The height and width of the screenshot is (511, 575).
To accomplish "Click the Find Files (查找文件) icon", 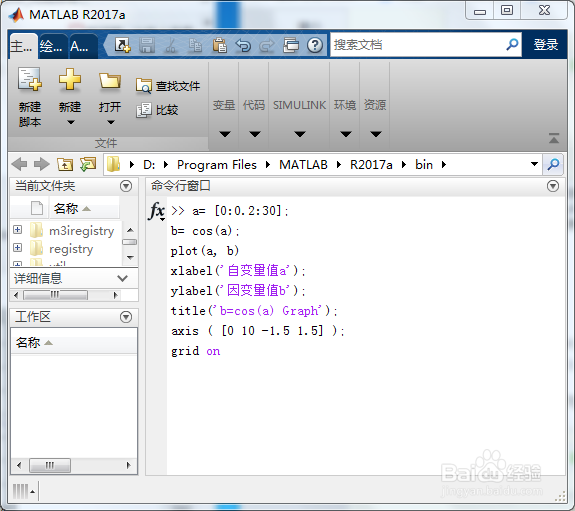I will coord(143,85).
